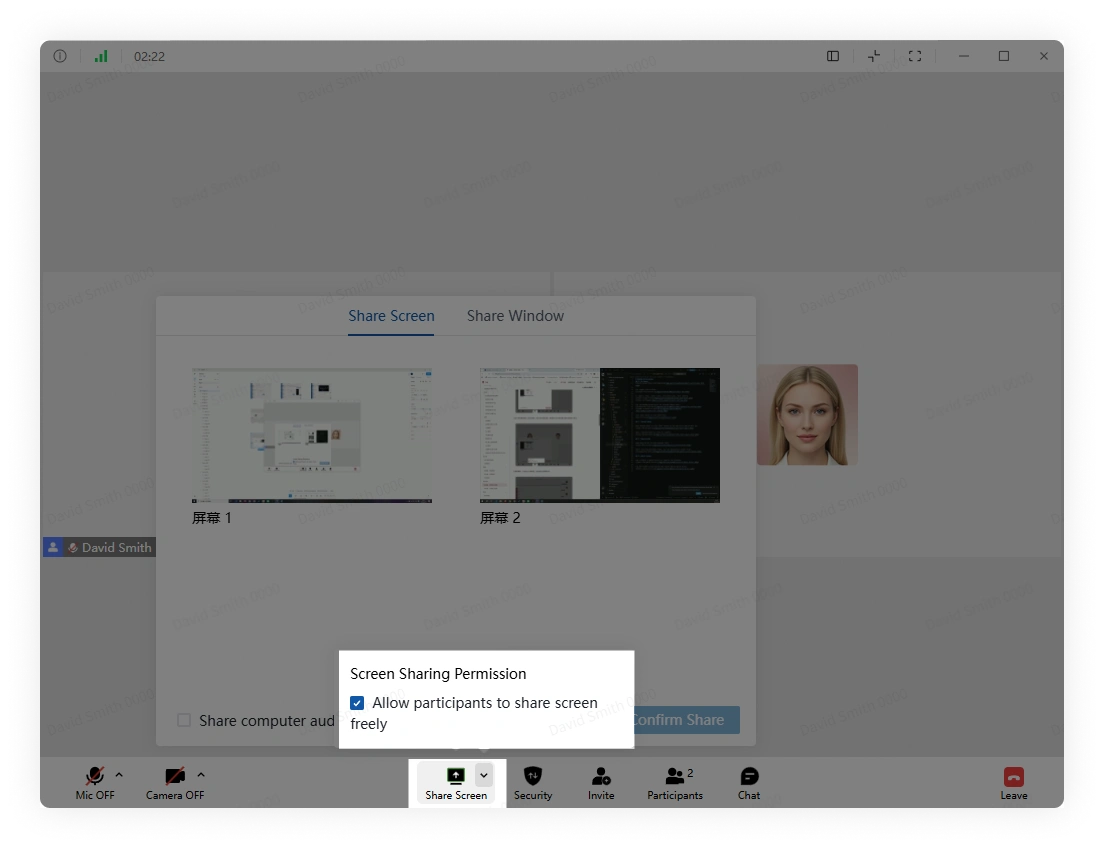Viewport: 1104px width, 848px height.
Task: Minimize the meeting window
Action: pos(964,56)
